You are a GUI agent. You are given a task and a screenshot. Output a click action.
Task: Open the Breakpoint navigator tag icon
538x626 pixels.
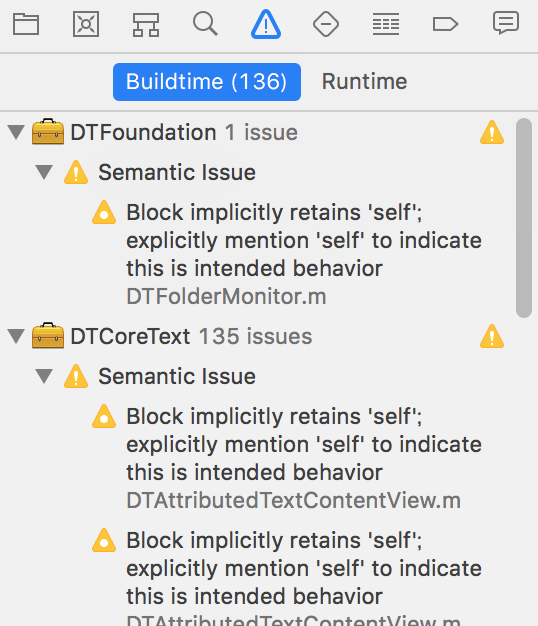[x=445, y=24]
